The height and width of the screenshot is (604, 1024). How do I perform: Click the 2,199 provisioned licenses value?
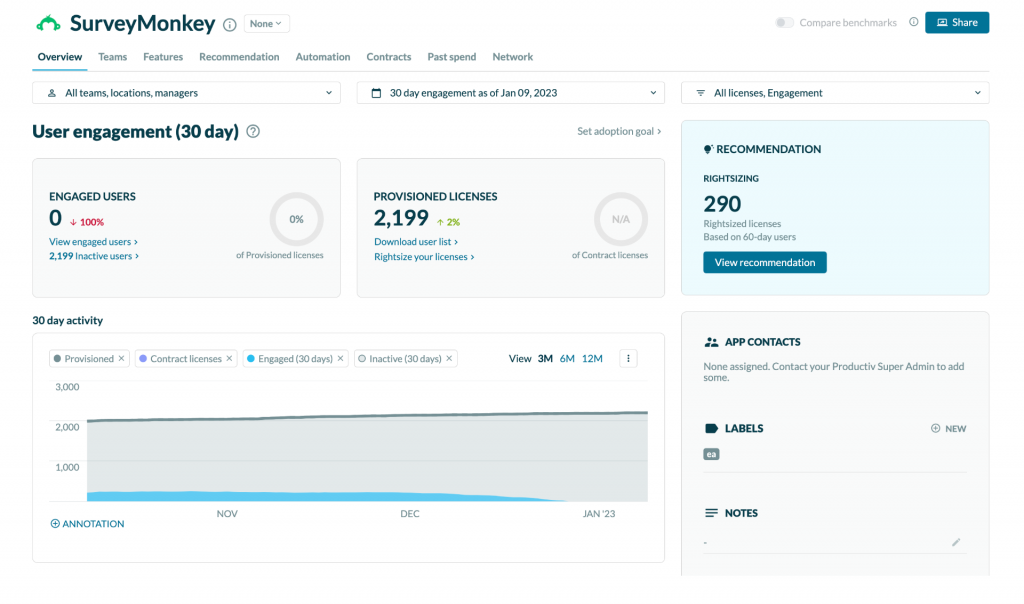[x=401, y=217]
